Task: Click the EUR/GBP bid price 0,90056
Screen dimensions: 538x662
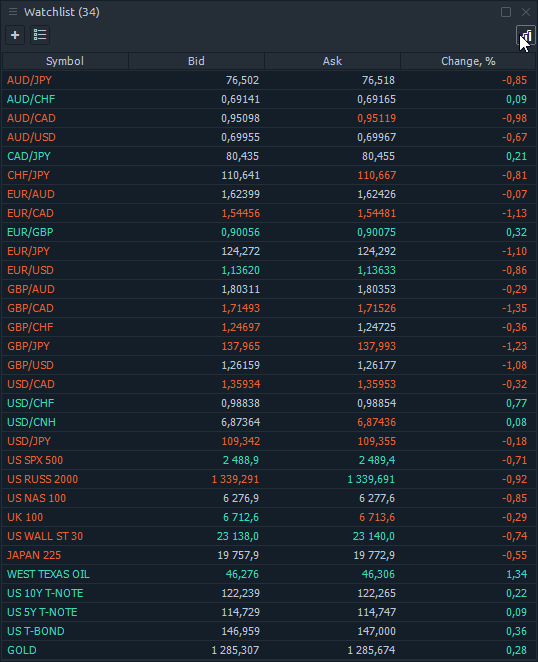Action: coord(241,232)
